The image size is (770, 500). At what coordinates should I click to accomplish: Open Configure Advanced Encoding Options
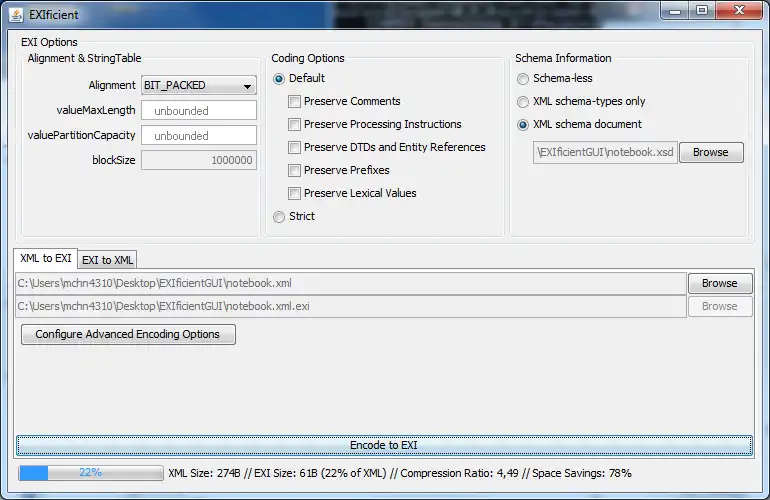click(x=128, y=334)
